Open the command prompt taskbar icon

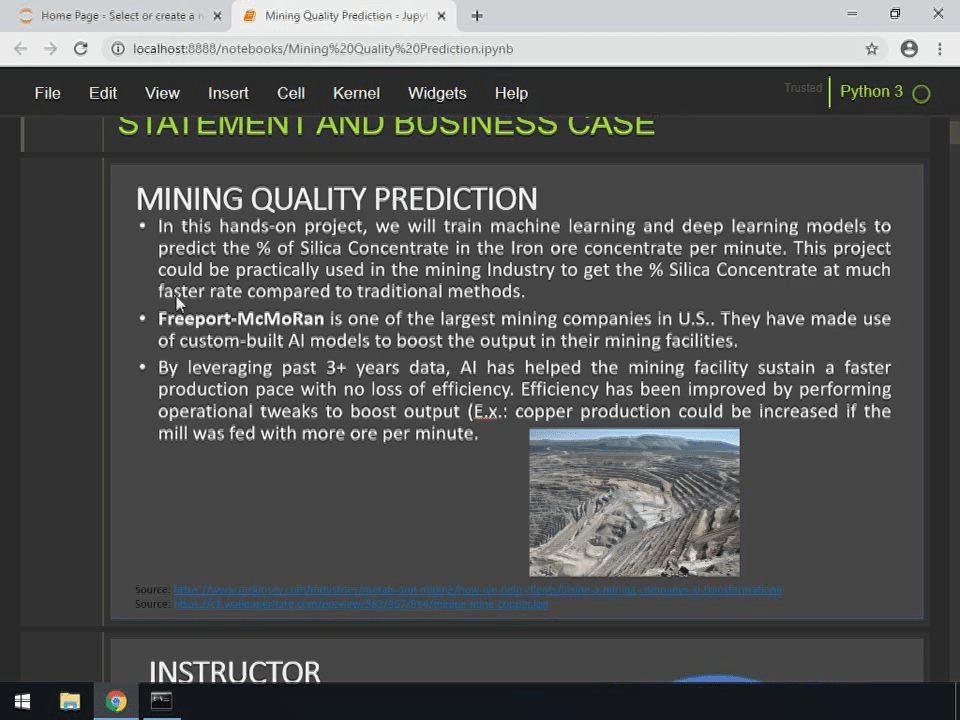(162, 702)
